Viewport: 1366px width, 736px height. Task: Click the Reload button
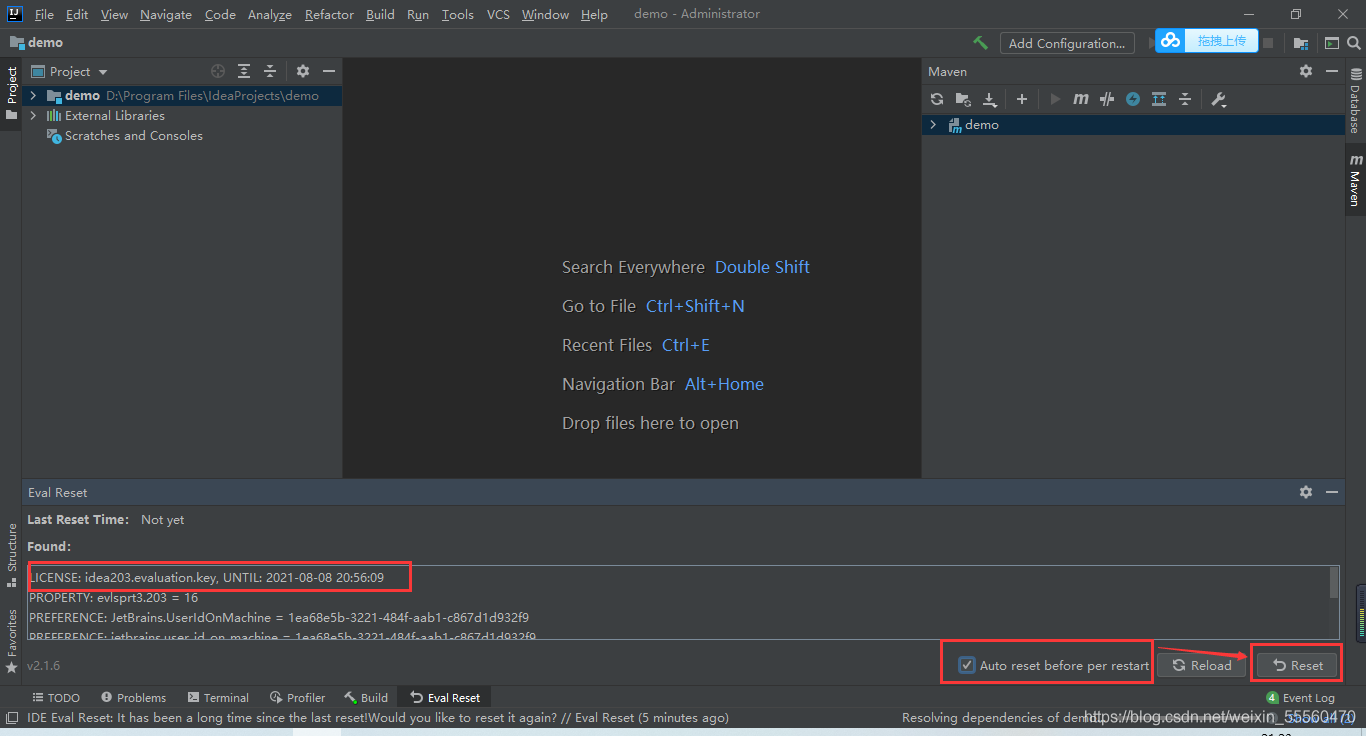click(x=1202, y=665)
